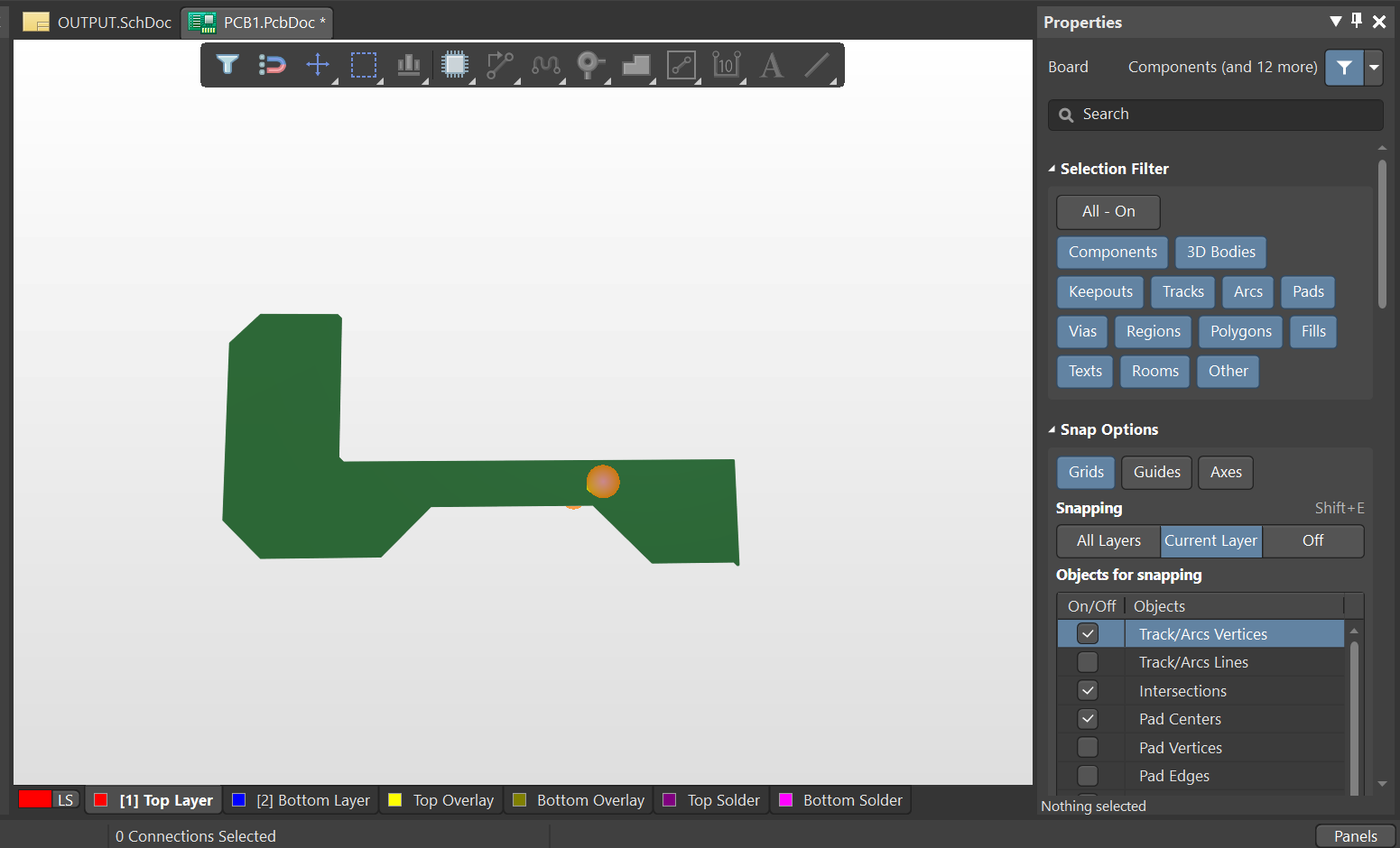Image resolution: width=1400 pixels, height=848 pixels.
Task: Toggle the Arcs selection filter
Action: (x=1248, y=292)
